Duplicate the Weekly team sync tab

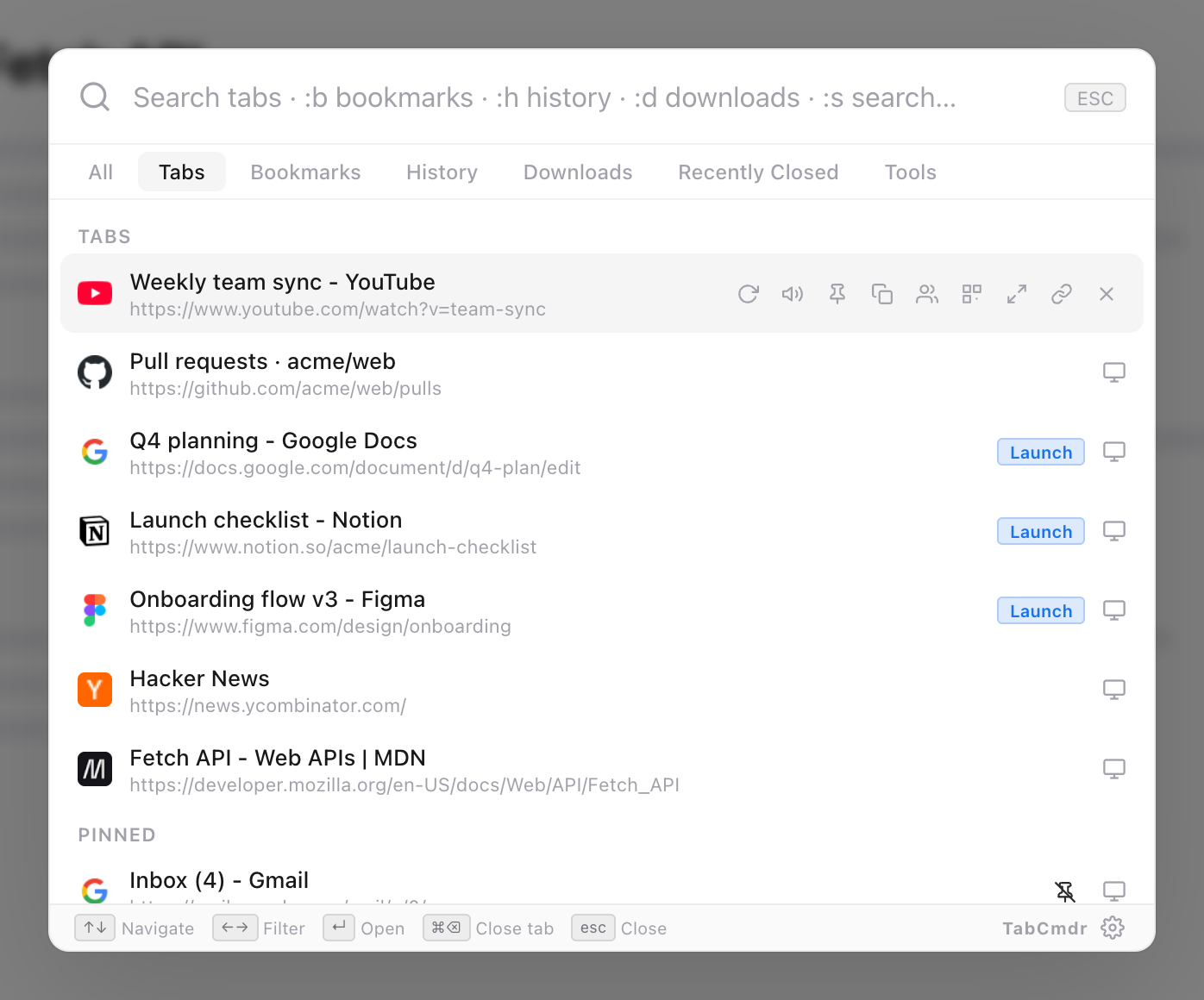(x=882, y=294)
